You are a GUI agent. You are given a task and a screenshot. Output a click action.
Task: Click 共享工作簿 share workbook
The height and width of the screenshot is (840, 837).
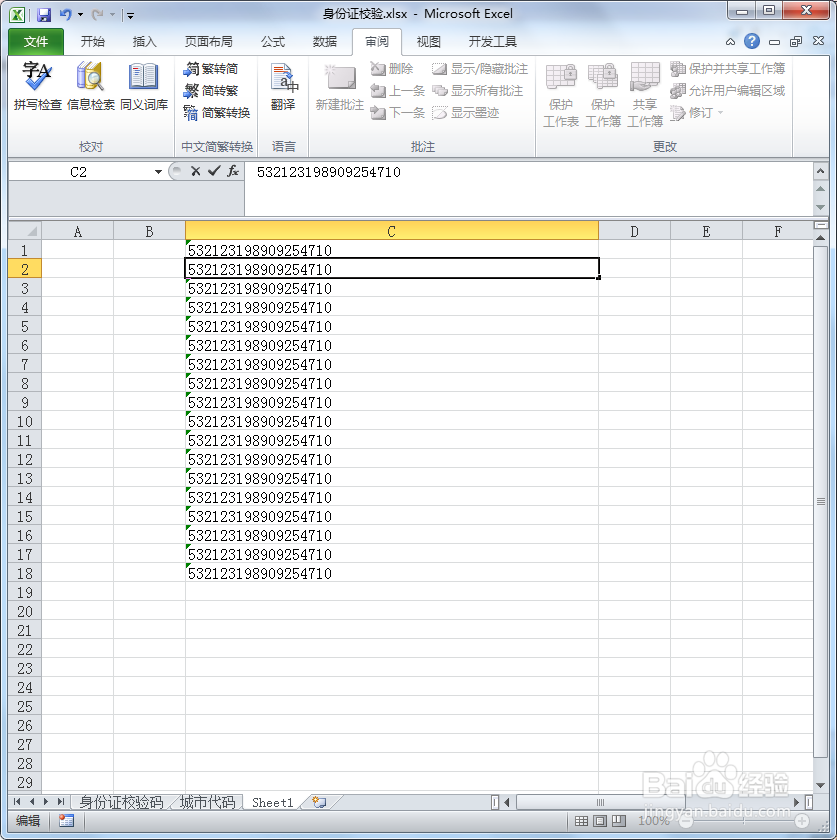tap(645, 94)
